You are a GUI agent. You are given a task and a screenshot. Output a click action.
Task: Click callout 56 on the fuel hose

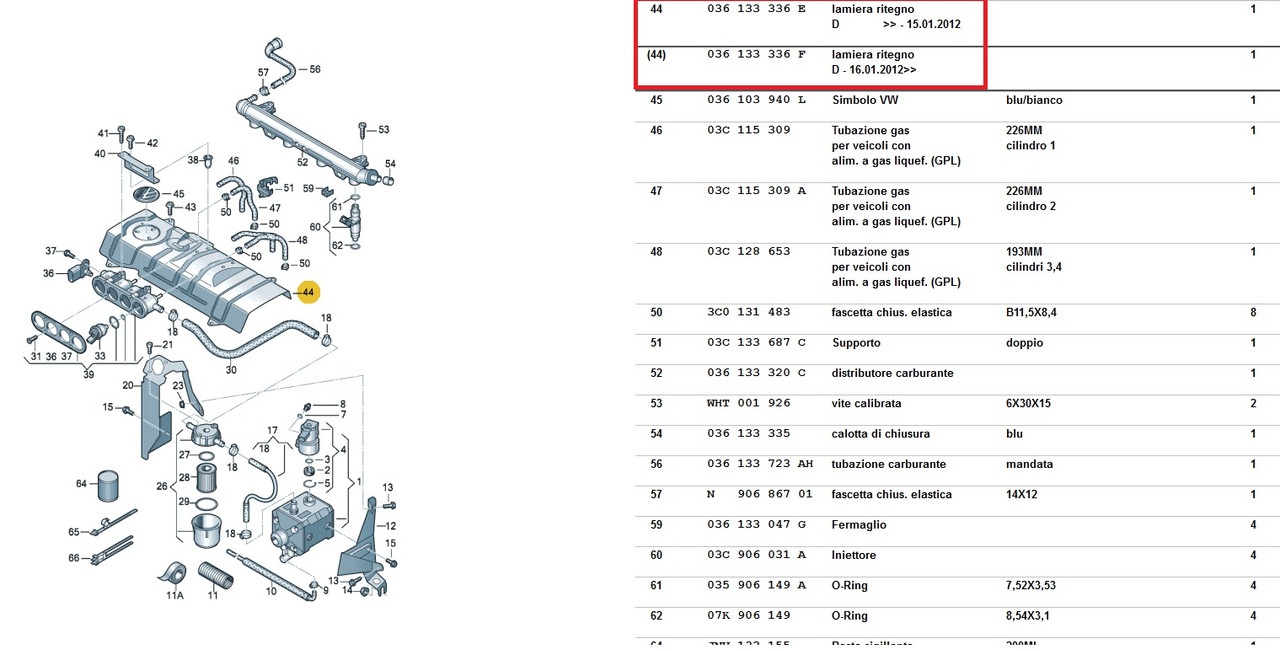point(315,70)
